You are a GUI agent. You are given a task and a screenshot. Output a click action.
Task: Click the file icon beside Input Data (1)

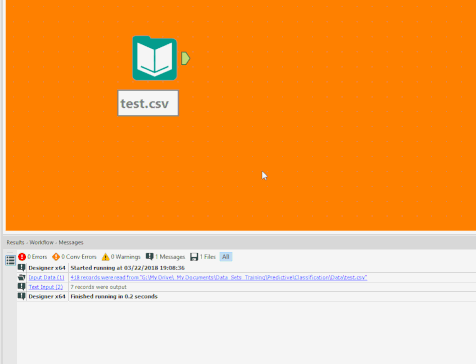(22, 277)
